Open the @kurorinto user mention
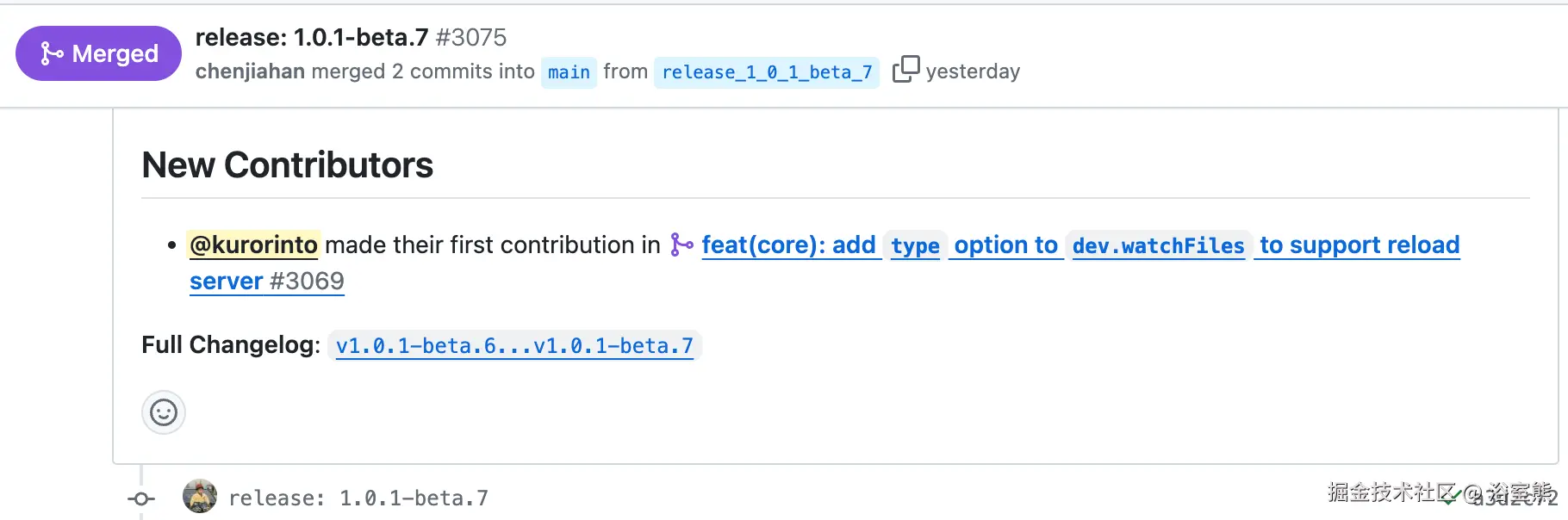Screen dimensions: 1568x520 (x=253, y=245)
